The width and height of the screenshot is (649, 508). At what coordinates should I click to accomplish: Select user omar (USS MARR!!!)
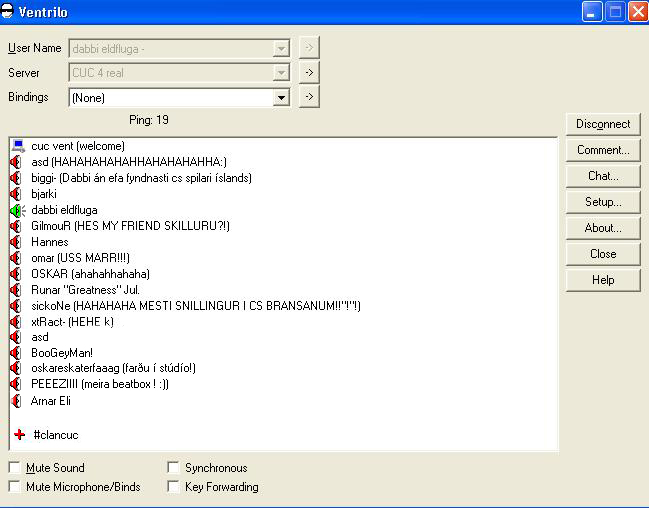[80, 258]
